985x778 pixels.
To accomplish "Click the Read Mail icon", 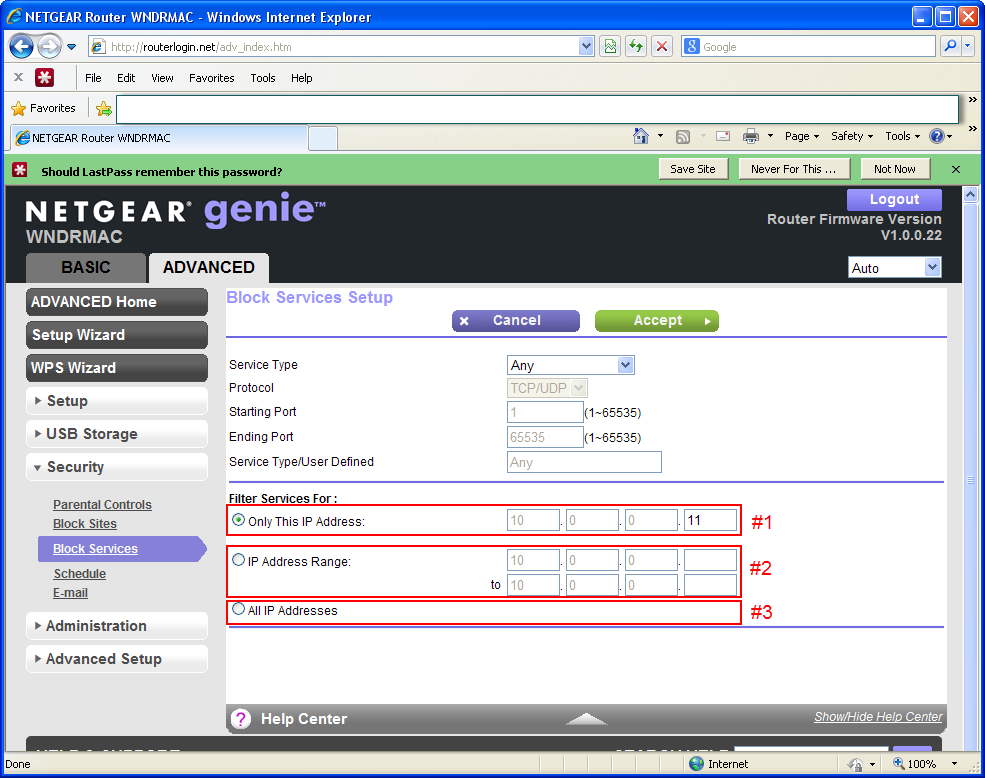I will pos(723,136).
